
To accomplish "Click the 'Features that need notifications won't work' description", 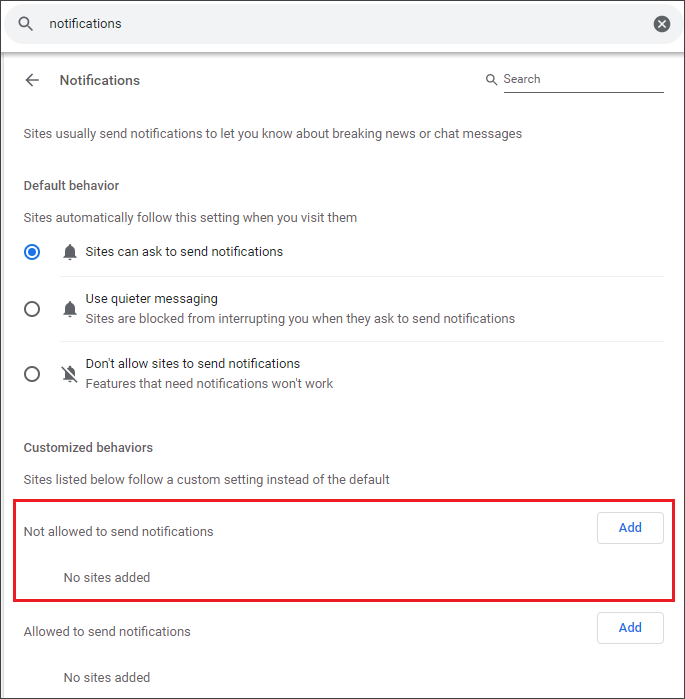I will (x=209, y=384).
